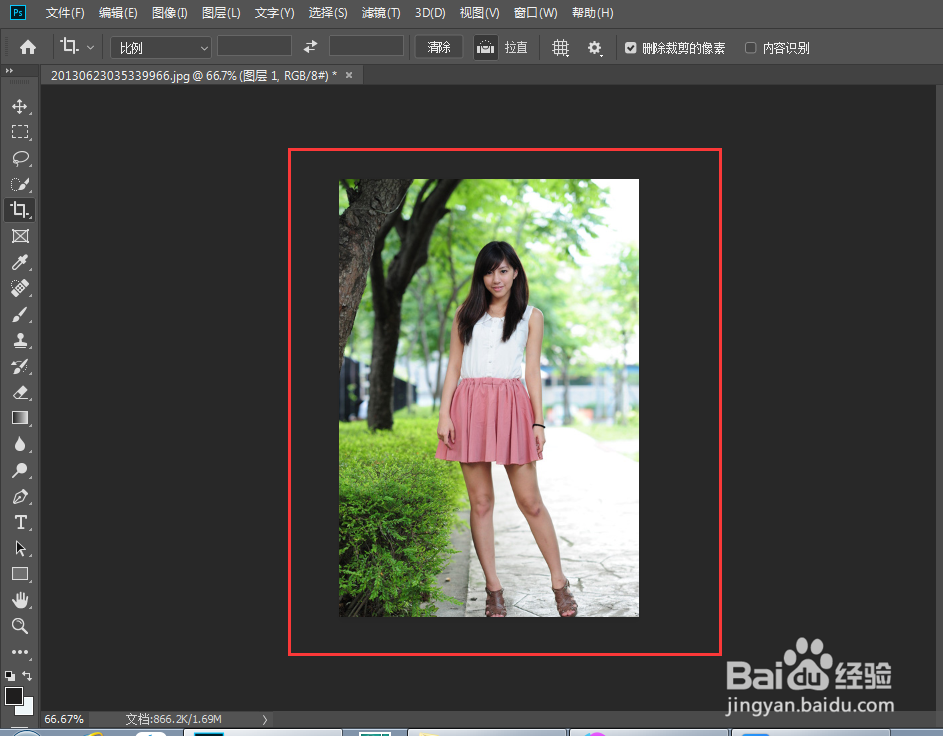
Task: Click the Straighten level icon
Action: click(485, 47)
